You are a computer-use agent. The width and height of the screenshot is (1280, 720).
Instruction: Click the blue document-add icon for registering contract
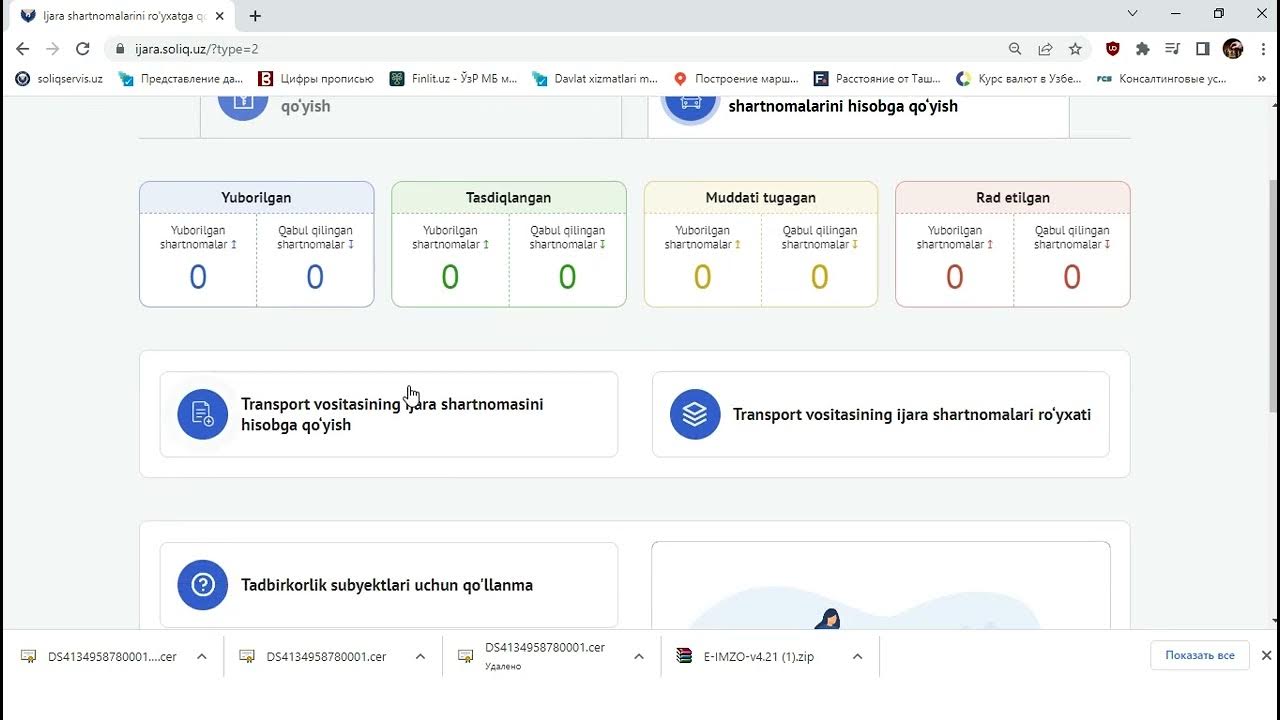tap(202, 414)
